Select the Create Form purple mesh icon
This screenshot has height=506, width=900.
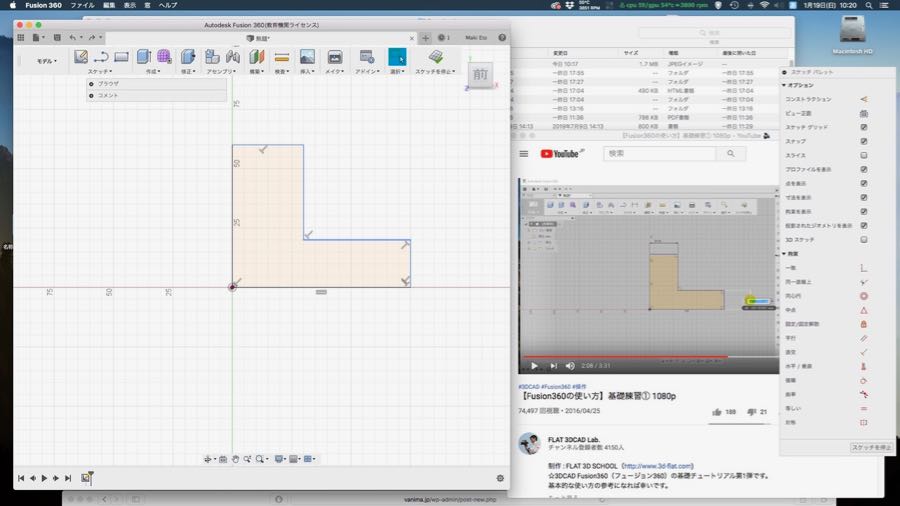(x=164, y=56)
